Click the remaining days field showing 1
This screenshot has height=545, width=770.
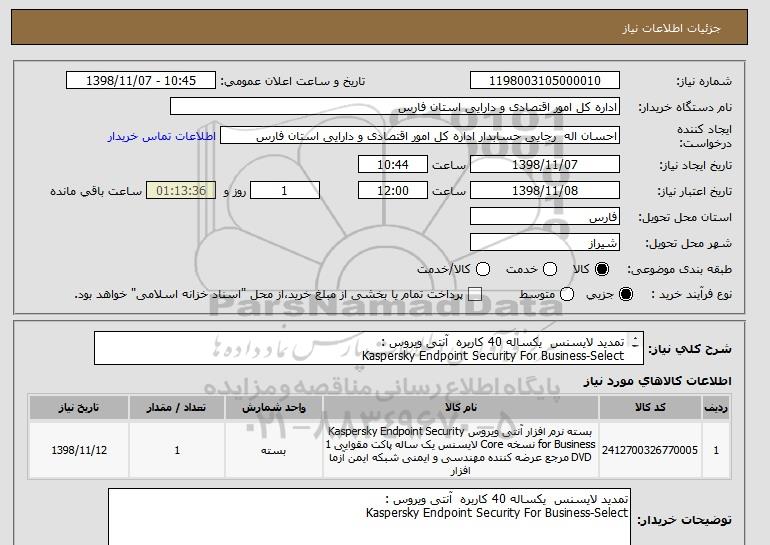(x=285, y=191)
